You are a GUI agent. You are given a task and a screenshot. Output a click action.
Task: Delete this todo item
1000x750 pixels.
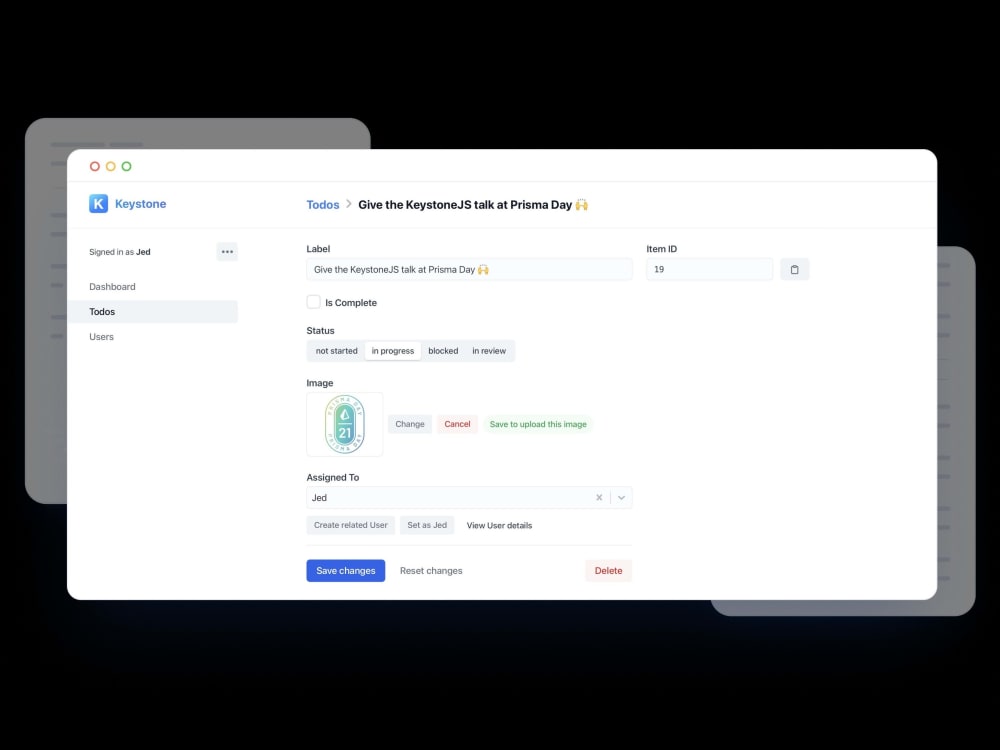(608, 570)
